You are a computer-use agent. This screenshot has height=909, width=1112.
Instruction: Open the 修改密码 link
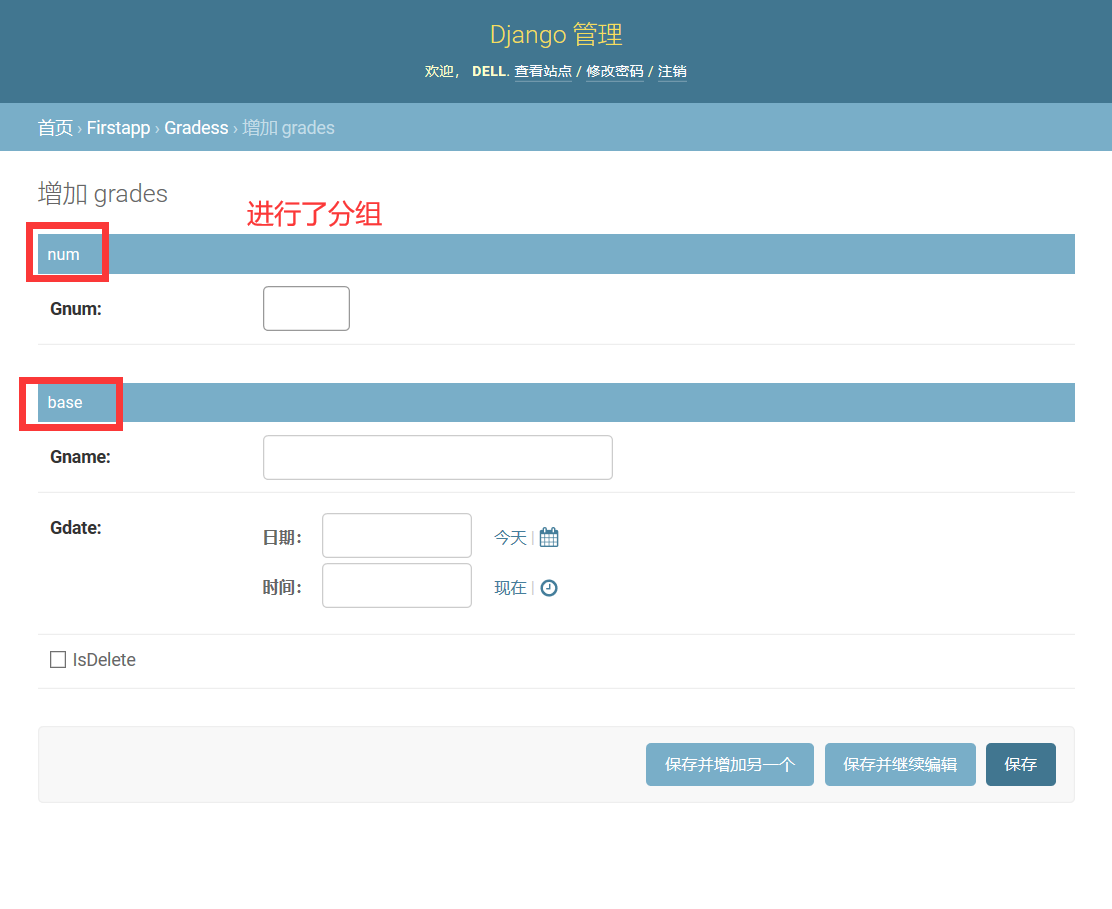point(615,71)
